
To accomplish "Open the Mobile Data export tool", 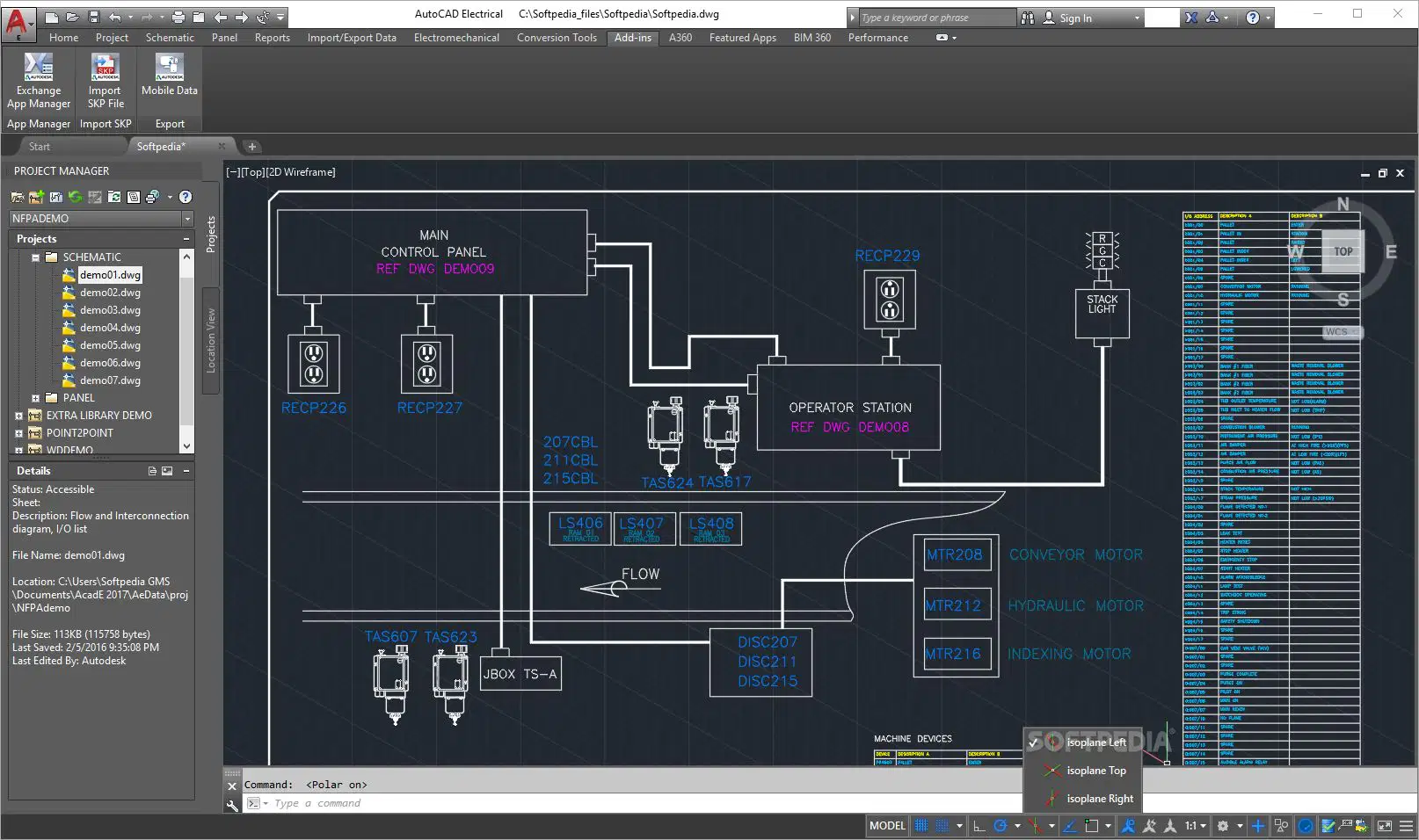I will [169, 76].
